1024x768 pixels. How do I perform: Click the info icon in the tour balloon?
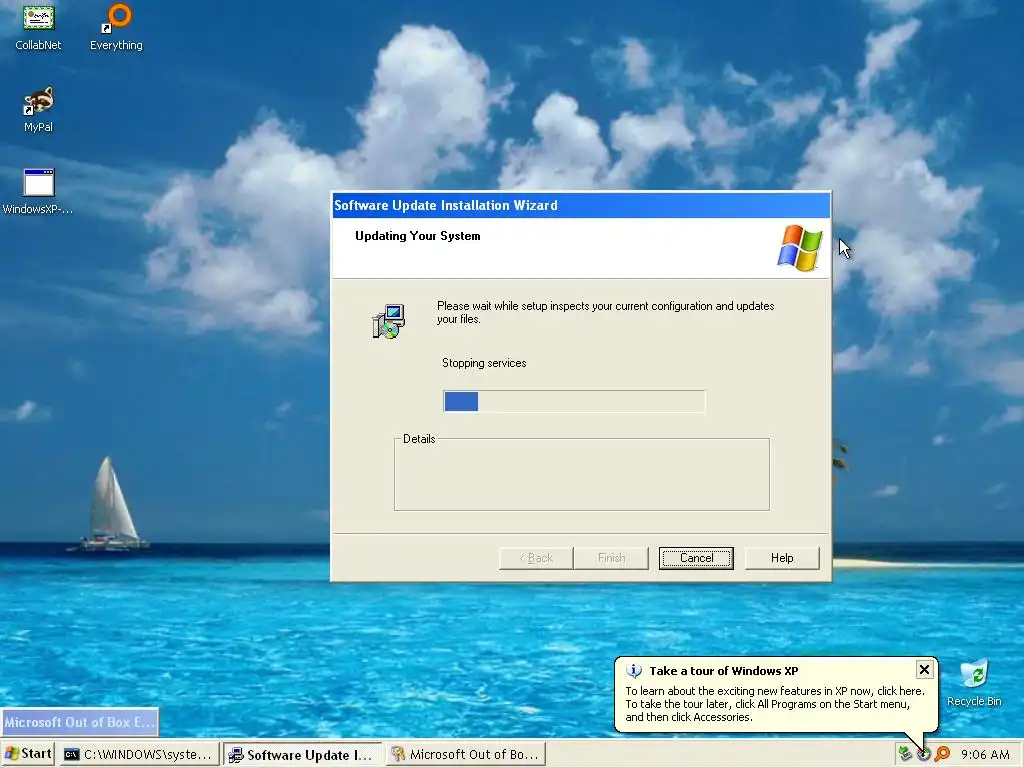point(633,671)
